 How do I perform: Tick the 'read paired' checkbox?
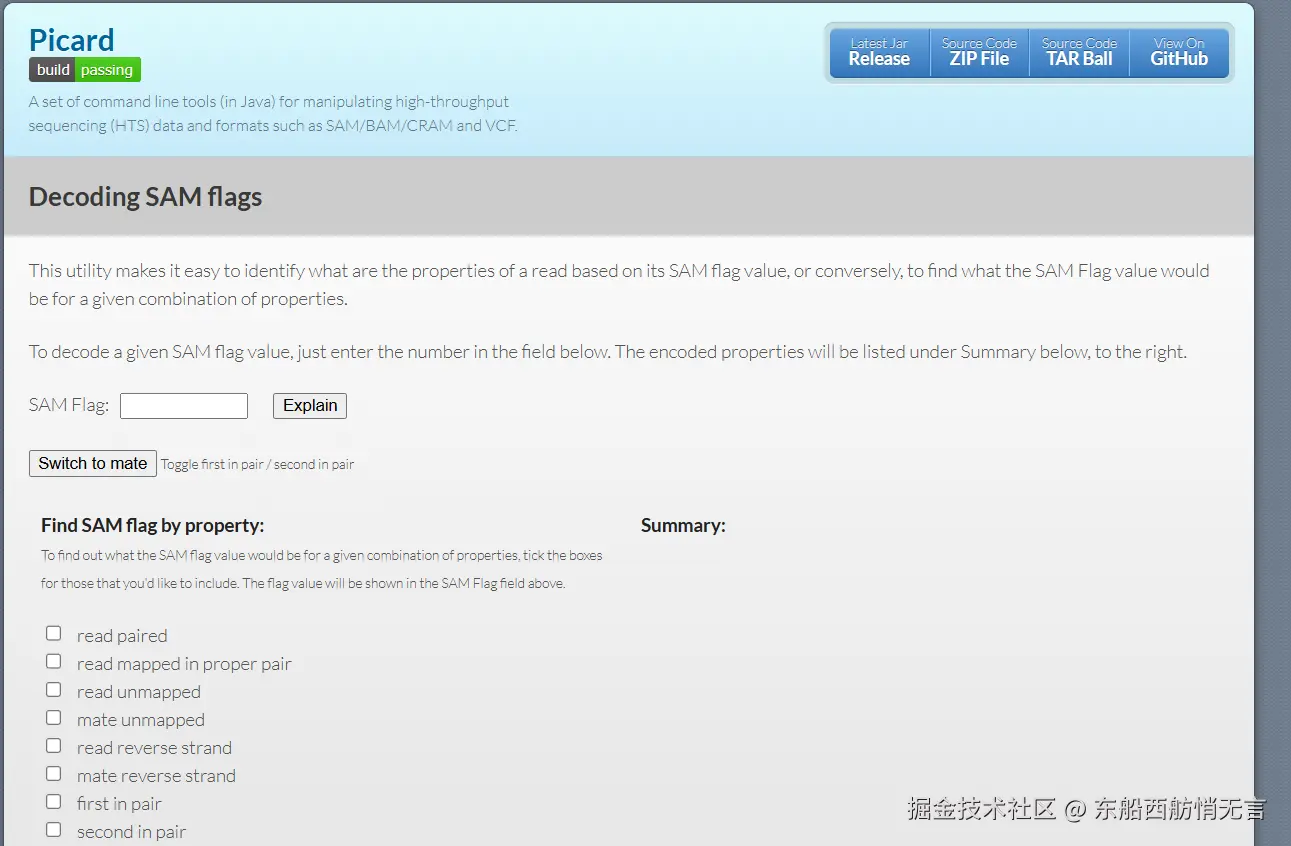[x=54, y=633]
